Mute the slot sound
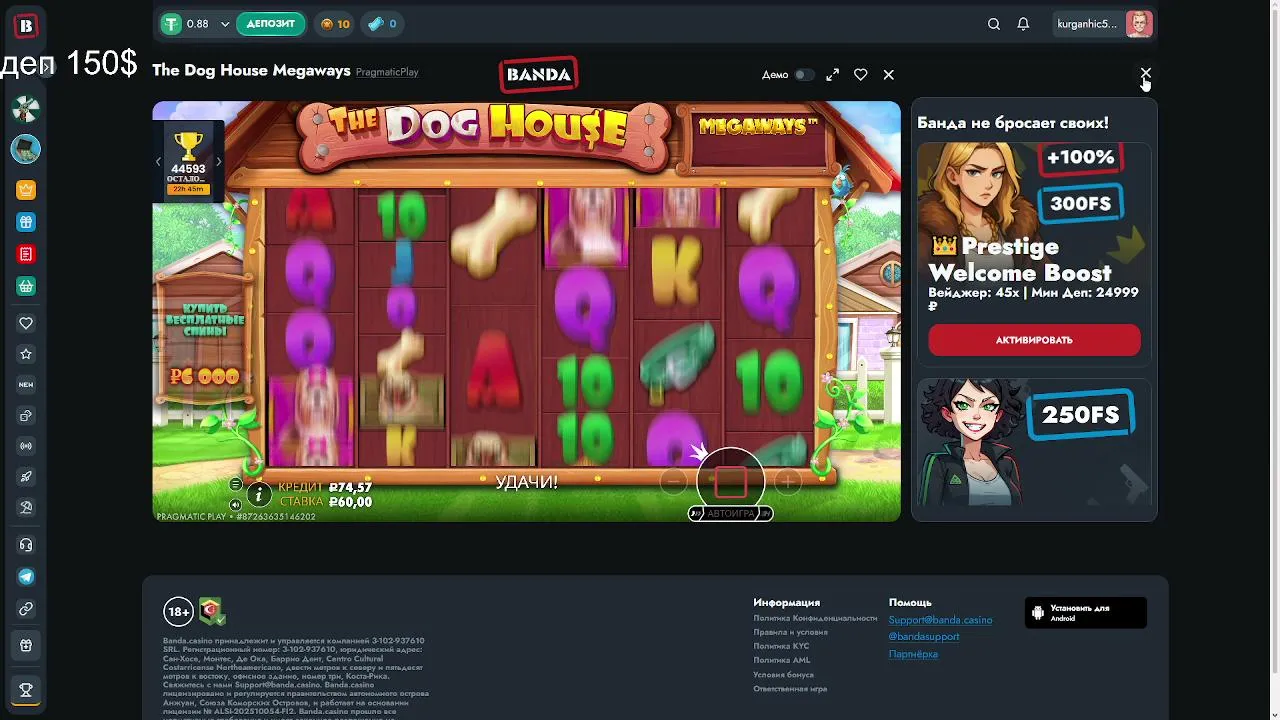Image resolution: width=1280 pixels, height=720 pixels. 236,505
